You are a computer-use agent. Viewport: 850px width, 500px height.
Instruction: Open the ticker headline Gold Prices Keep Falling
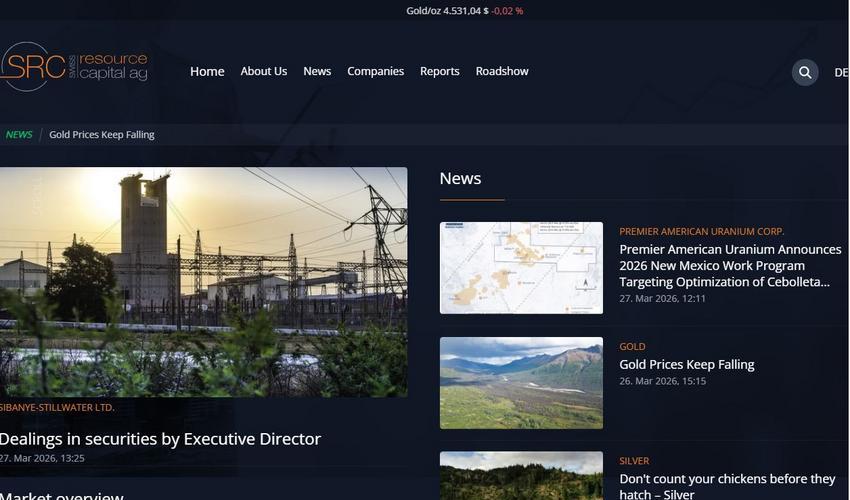[102, 134]
